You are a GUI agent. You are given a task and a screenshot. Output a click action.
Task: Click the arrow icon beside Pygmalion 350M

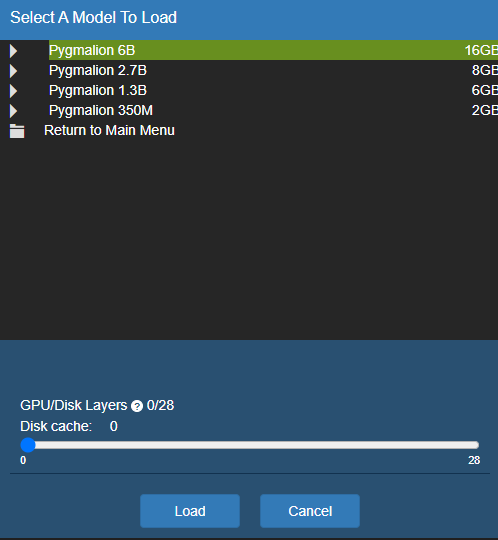(13, 111)
